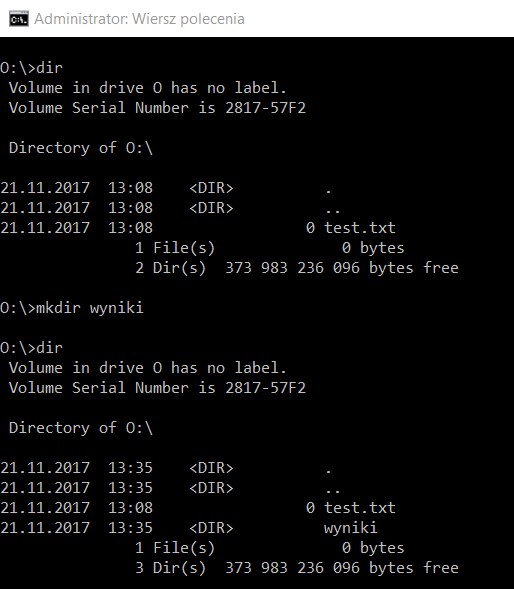
Task: Click the 'wyniki' directory entry
Action: click(x=350, y=528)
